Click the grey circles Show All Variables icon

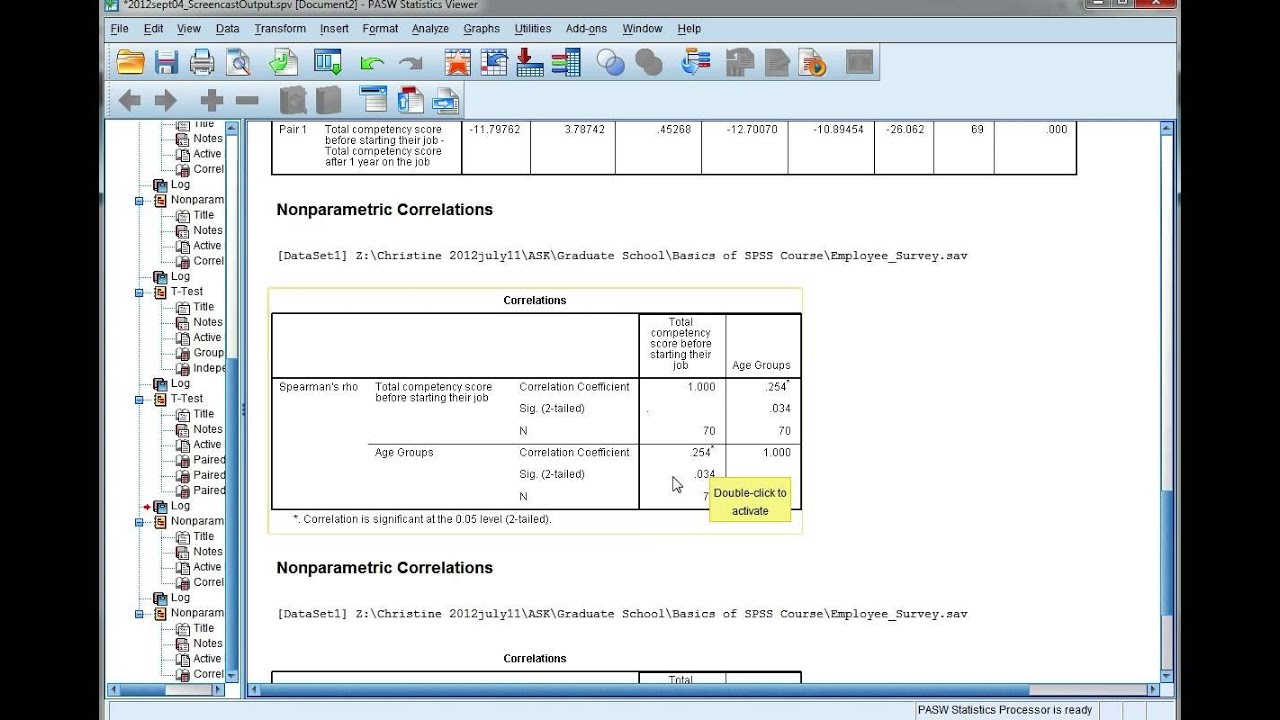pos(649,64)
